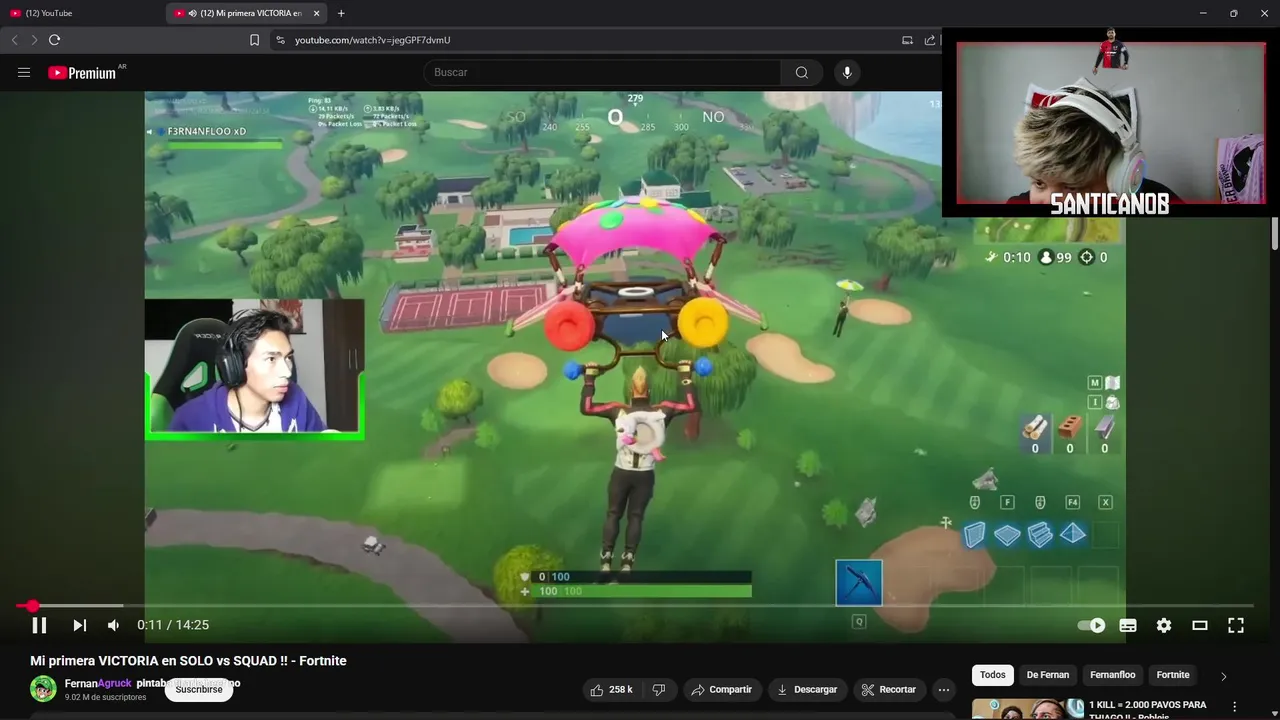Open FernanAgruck channel avatar

[x=43, y=689]
